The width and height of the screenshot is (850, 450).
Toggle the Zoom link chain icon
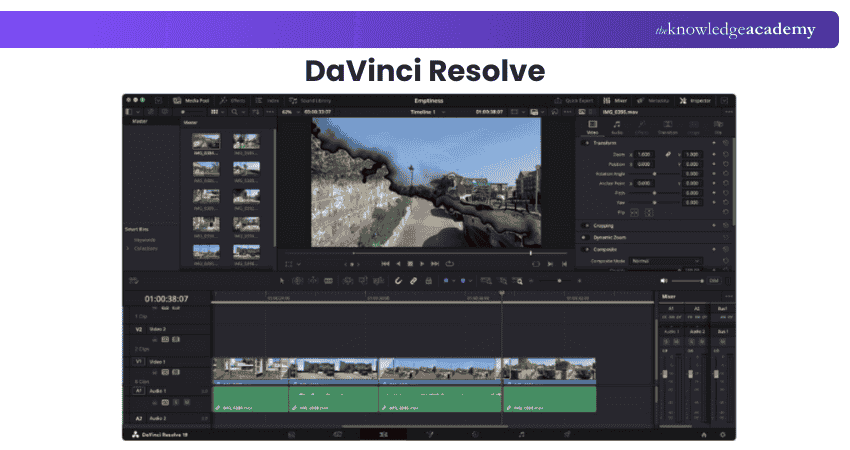click(x=668, y=155)
